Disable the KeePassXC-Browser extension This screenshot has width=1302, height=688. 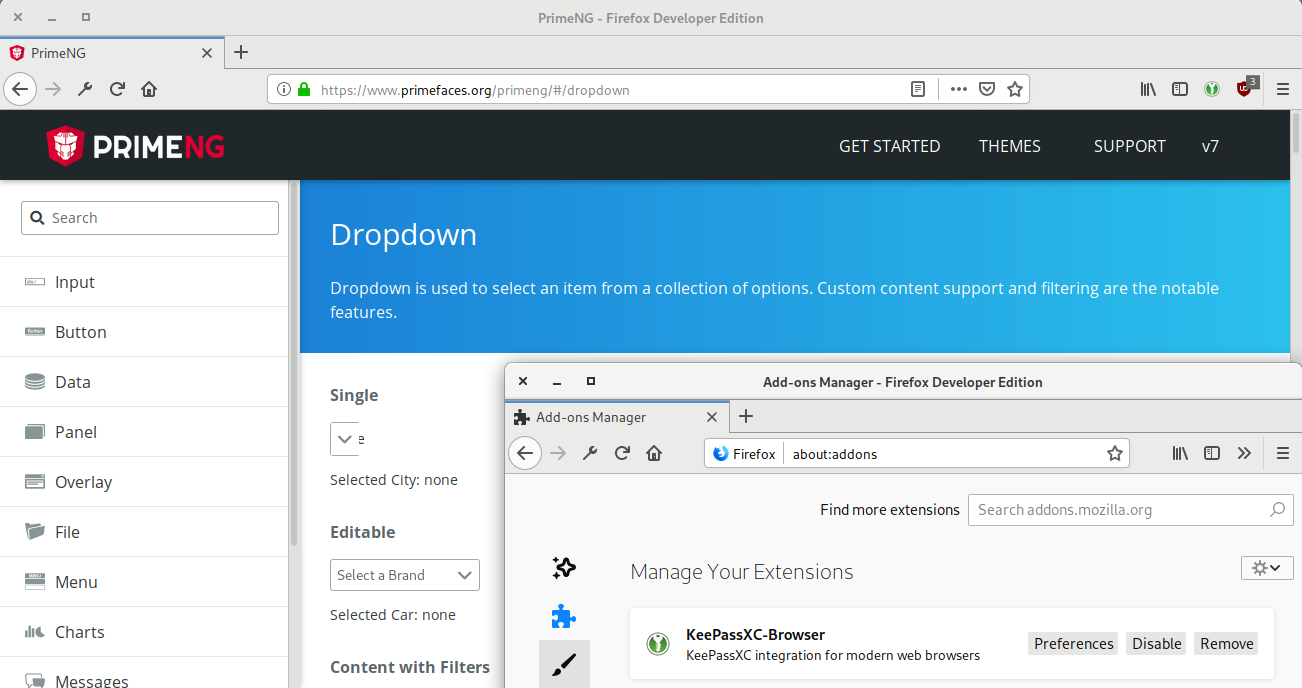click(x=1155, y=643)
